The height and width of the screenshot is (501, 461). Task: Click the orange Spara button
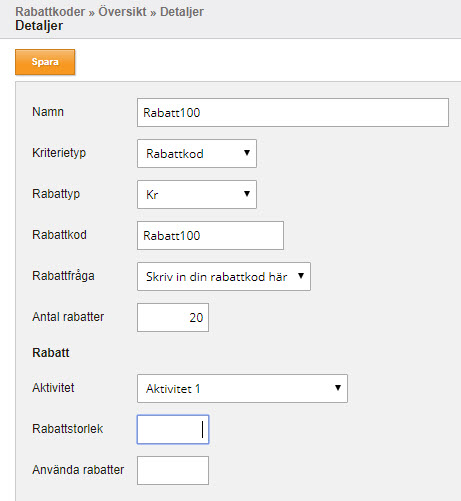[x=45, y=62]
